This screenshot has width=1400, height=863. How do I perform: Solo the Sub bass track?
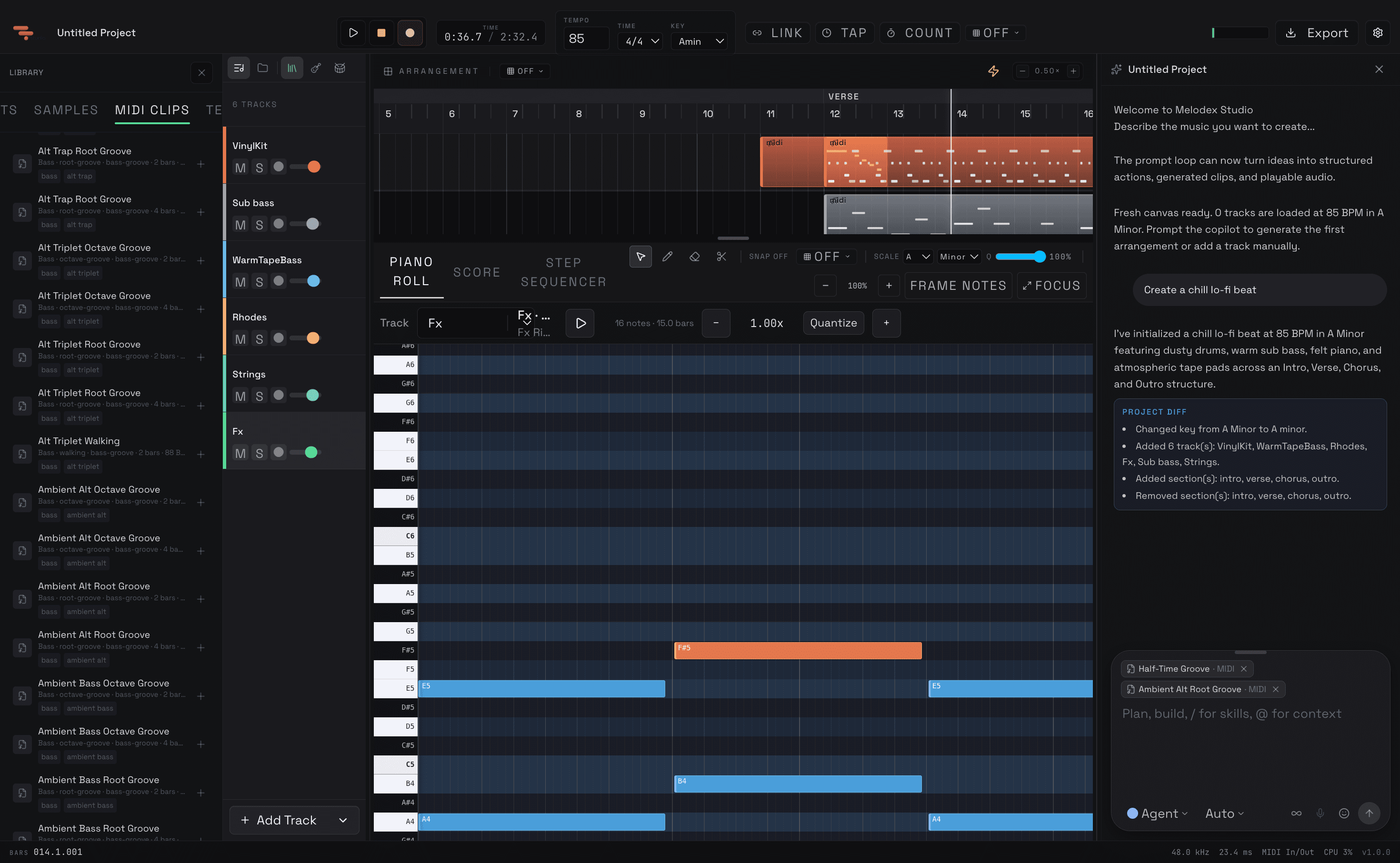click(259, 224)
